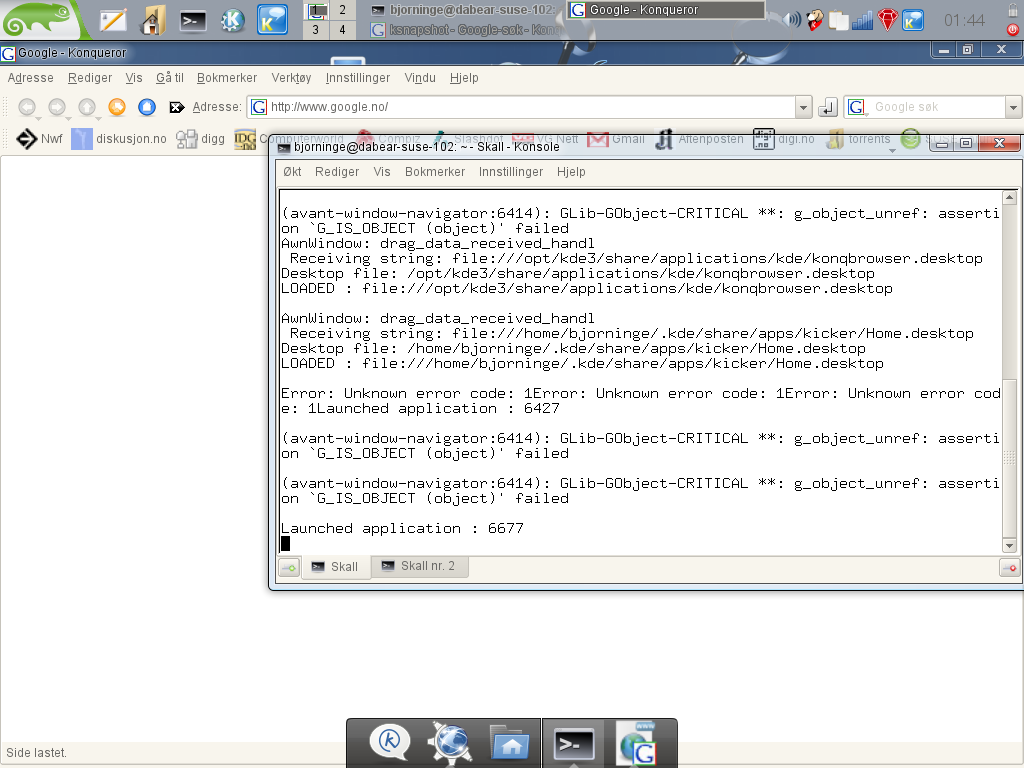
Task: Select Google - Konqueror taskbar entry
Action: (x=665, y=10)
